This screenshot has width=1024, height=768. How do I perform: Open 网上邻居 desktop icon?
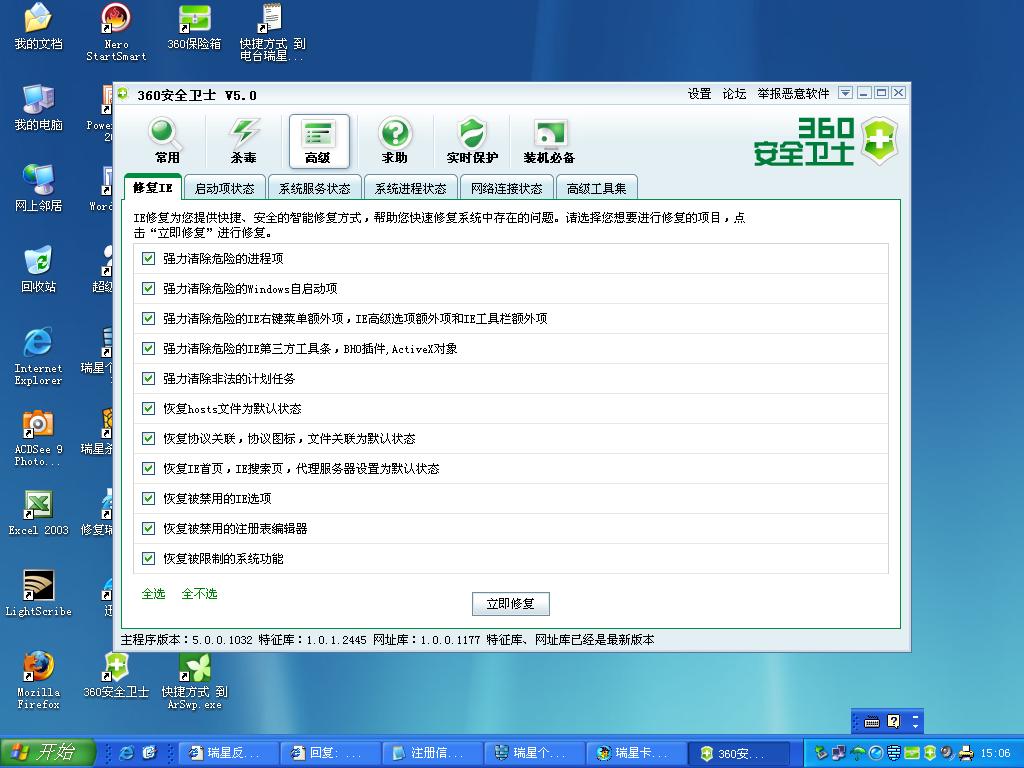(39, 189)
